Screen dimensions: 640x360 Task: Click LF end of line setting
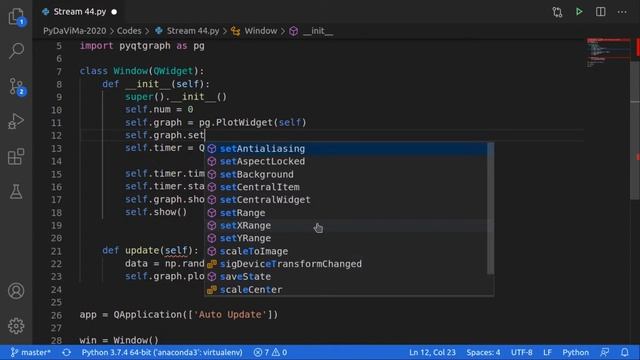click(547, 353)
